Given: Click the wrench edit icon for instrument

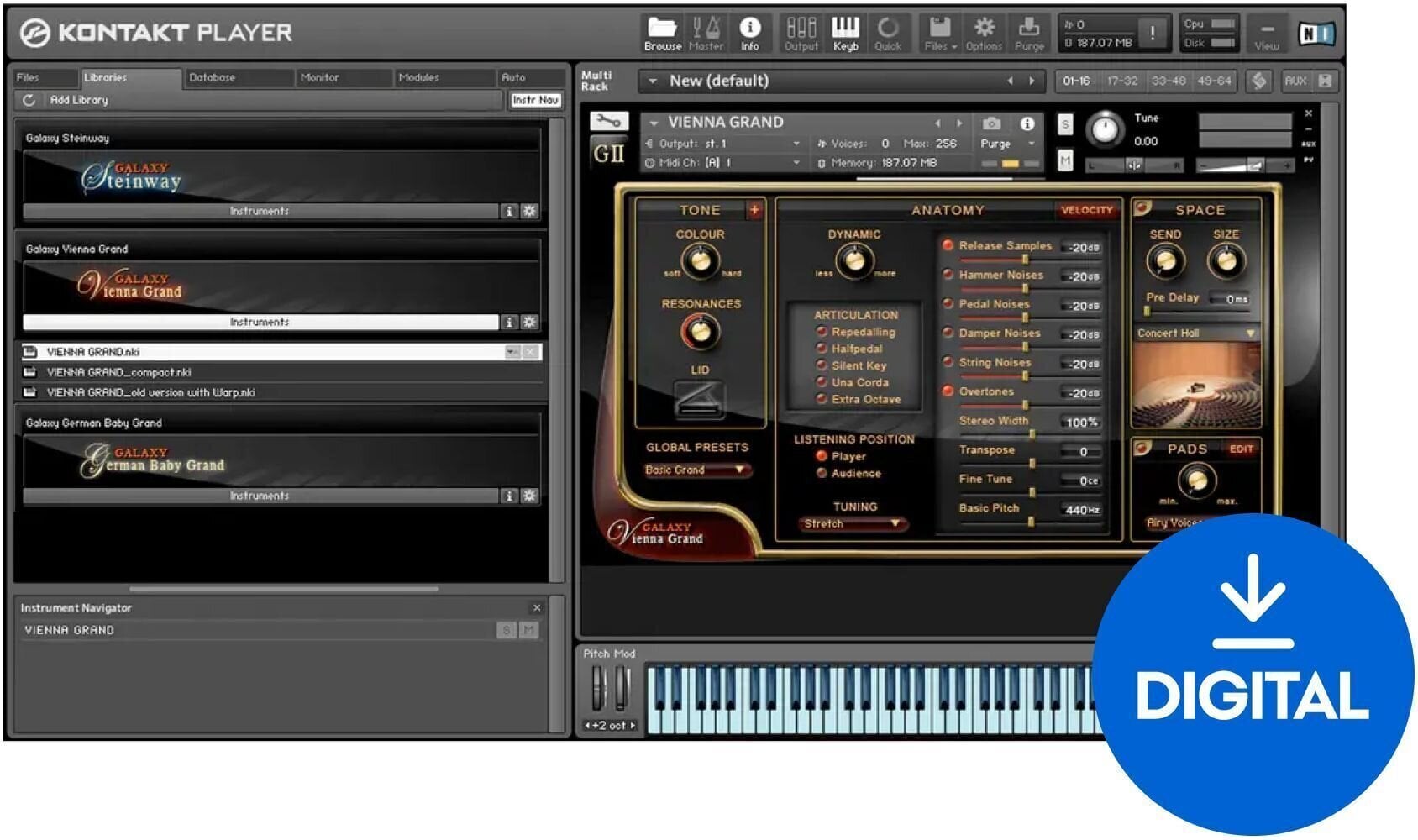Looking at the screenshot, I should click(608, 122).
